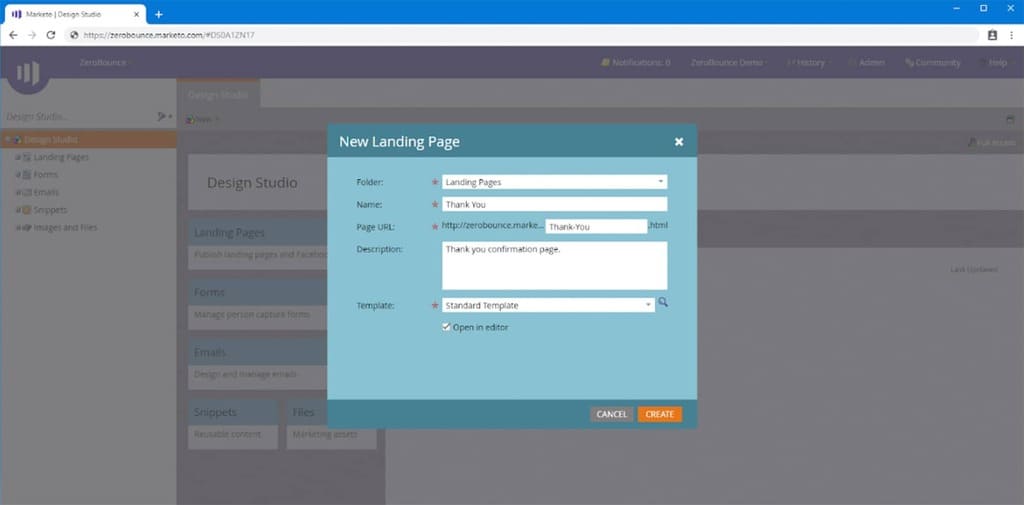Expand the Landing Pages tree node
The image size is (1024, 505).
(x=18, y=157)
